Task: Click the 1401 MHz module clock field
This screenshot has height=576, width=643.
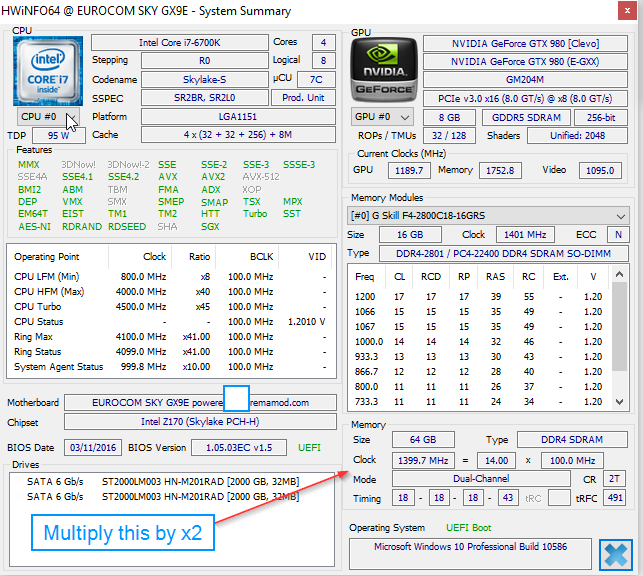Action: pyautogui.click(x=525, y=235)
